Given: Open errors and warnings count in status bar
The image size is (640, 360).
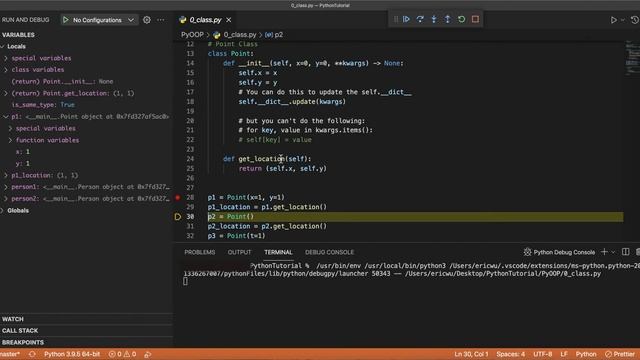Looking at the screenshot, I should click(122, 354).
